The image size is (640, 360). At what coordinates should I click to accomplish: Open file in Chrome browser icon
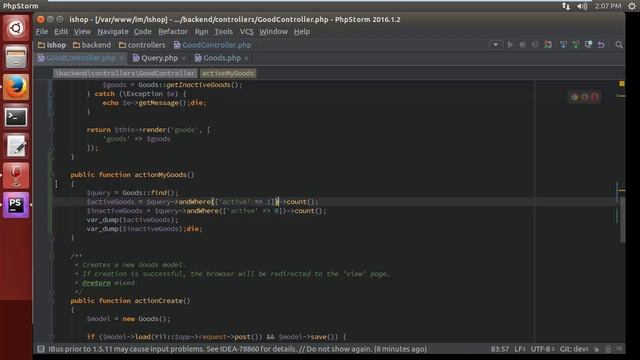tap(574, 97)
